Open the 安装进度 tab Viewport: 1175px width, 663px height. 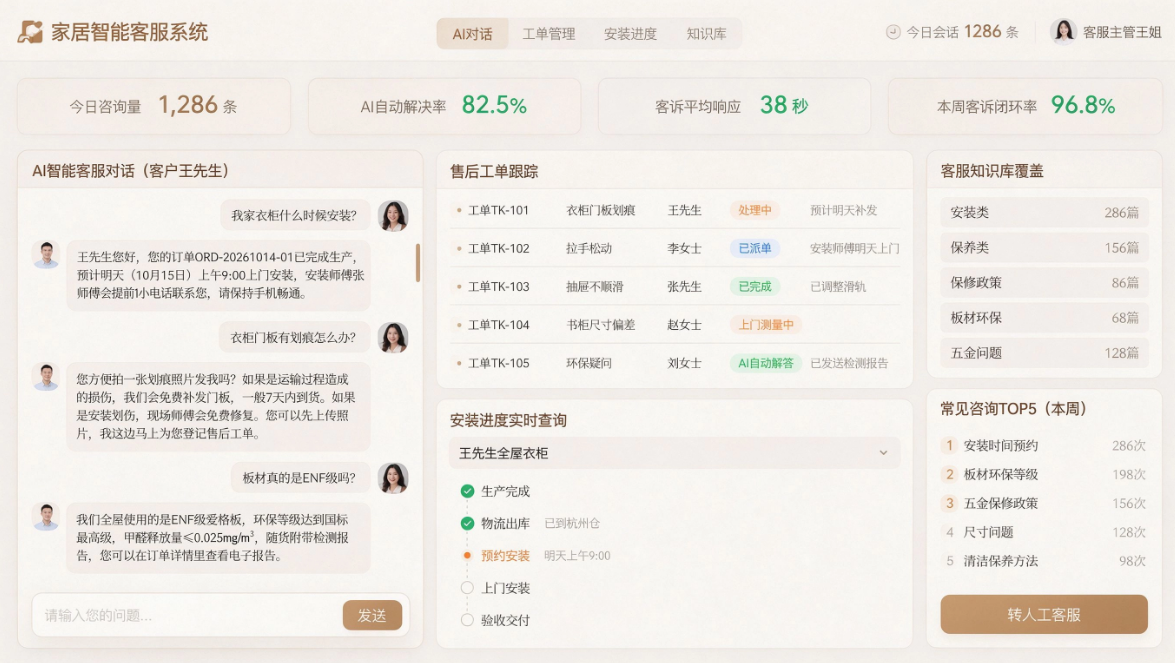pos(630,34)
